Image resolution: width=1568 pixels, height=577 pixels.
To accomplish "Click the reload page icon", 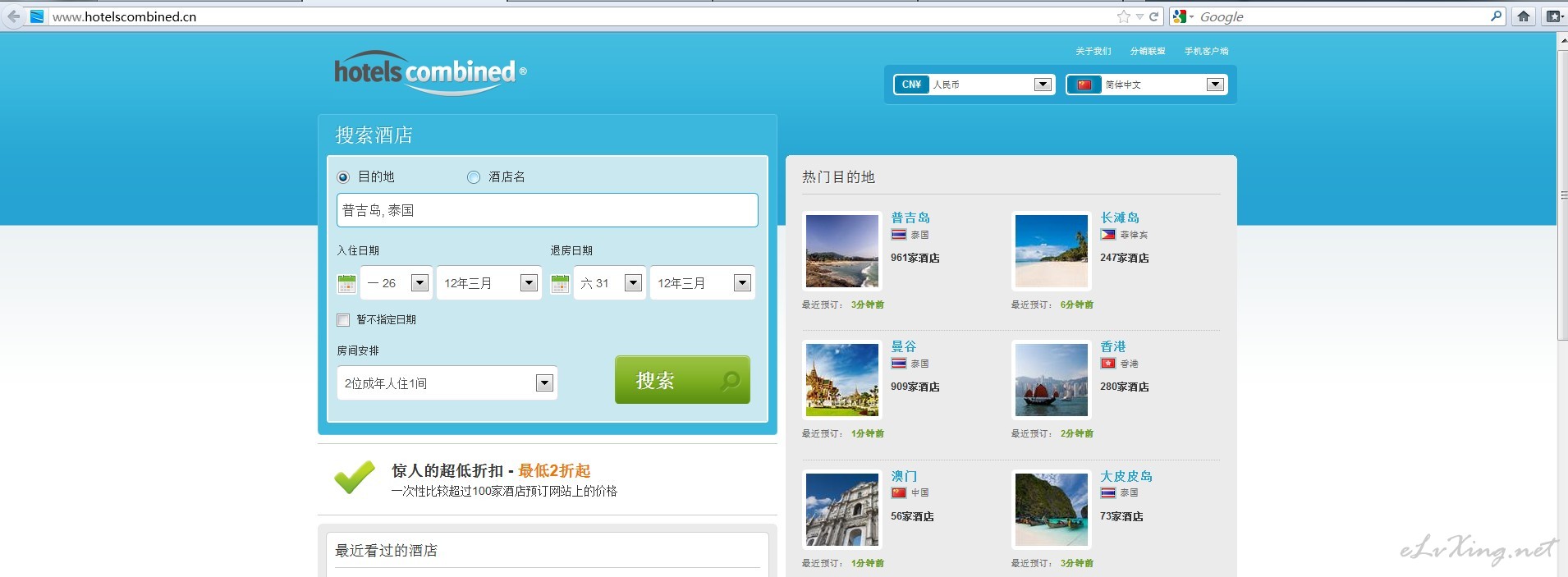I will point(1153,16).
